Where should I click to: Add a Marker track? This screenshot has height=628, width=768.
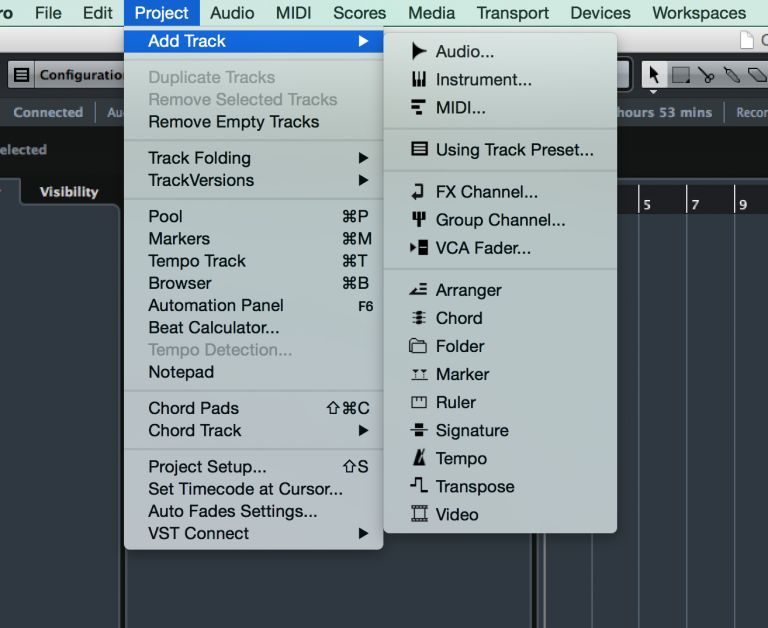coord(500,374)
